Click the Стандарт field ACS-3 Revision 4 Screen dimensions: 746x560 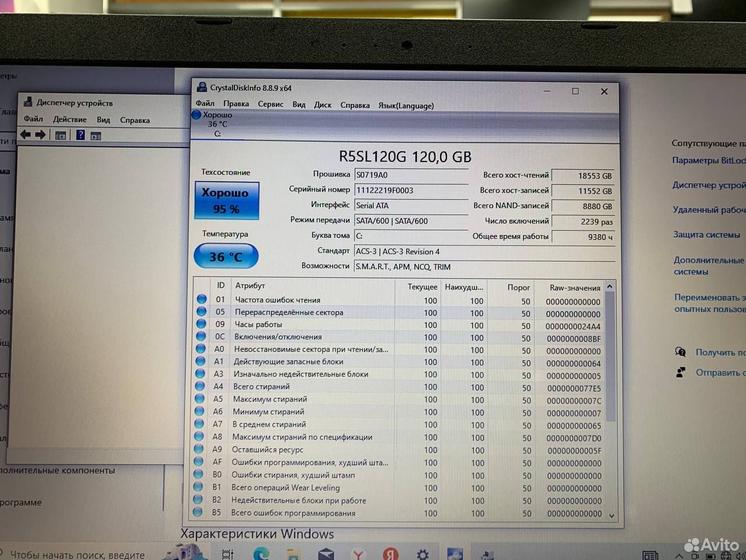485,251
